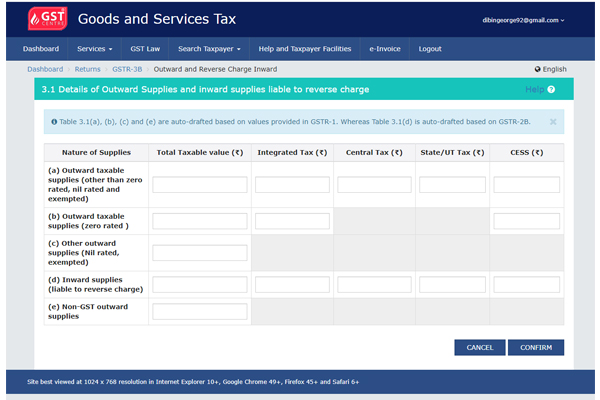
Task: Open the user account email dropdown
Action: [x=523, y=20]
